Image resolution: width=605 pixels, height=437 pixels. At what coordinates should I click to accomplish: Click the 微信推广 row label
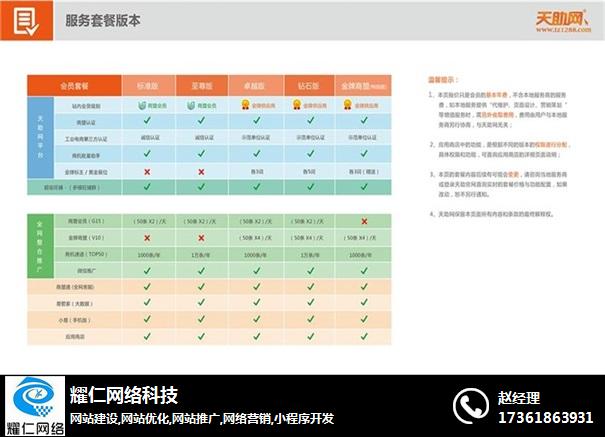(x=86, y=271)
